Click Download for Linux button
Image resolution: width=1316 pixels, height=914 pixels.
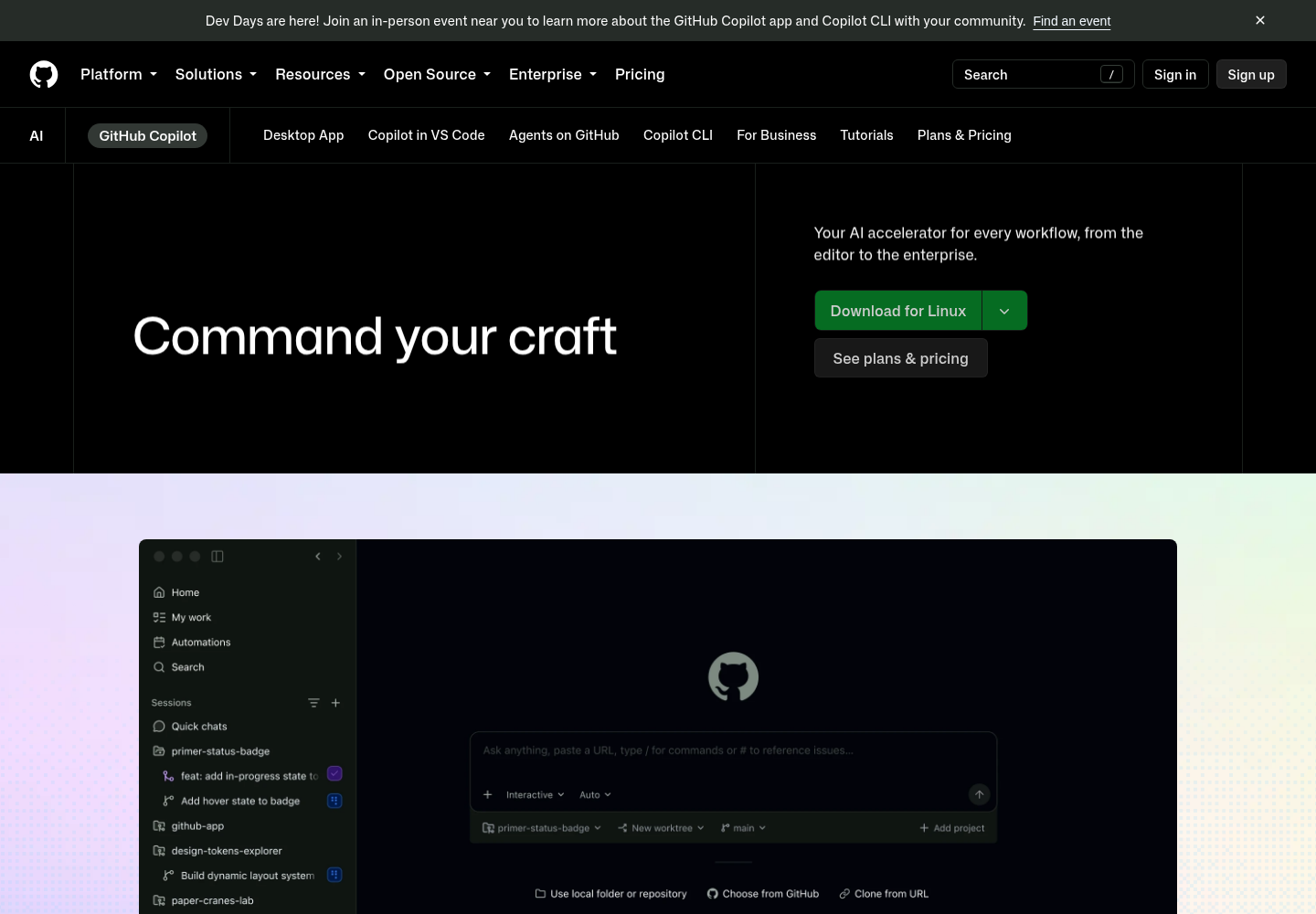pyautogui.click(x=897, y=311)
